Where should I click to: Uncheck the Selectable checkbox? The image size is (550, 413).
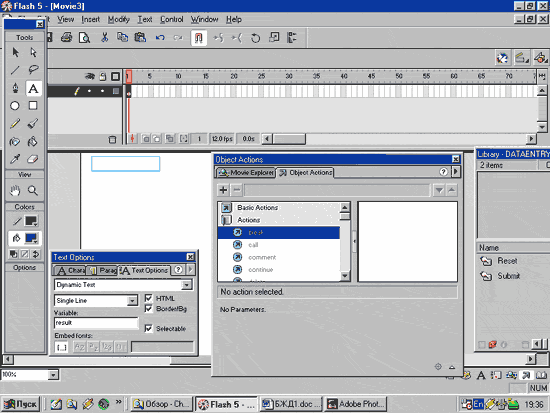pos(148,328)
